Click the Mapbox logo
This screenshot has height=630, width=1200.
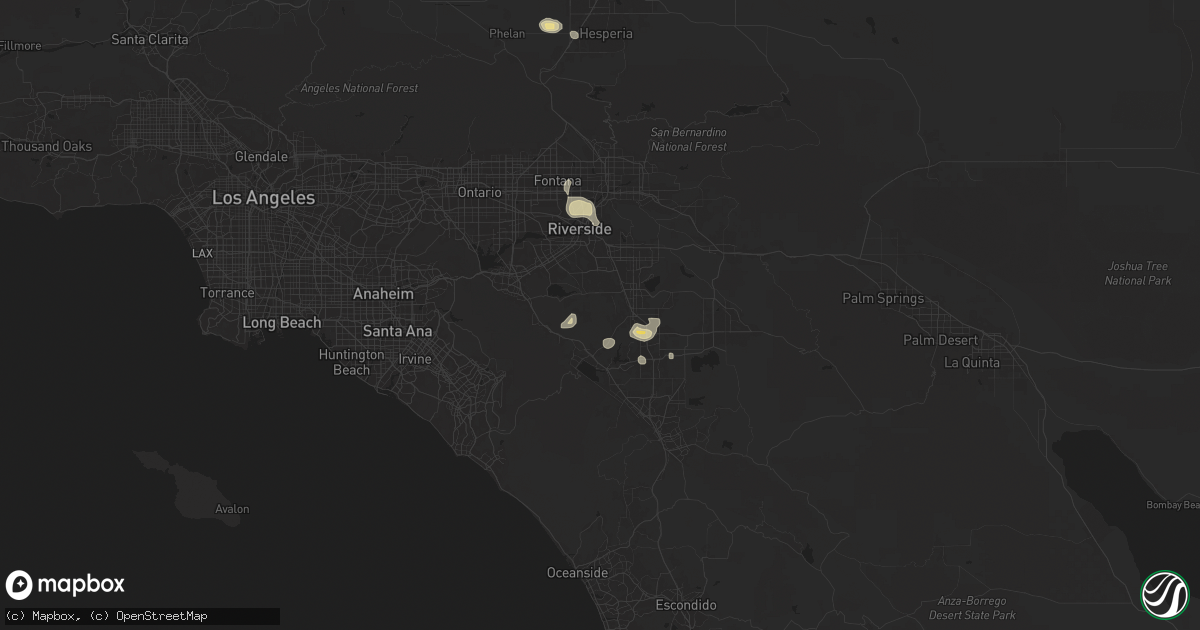point(66,585)
